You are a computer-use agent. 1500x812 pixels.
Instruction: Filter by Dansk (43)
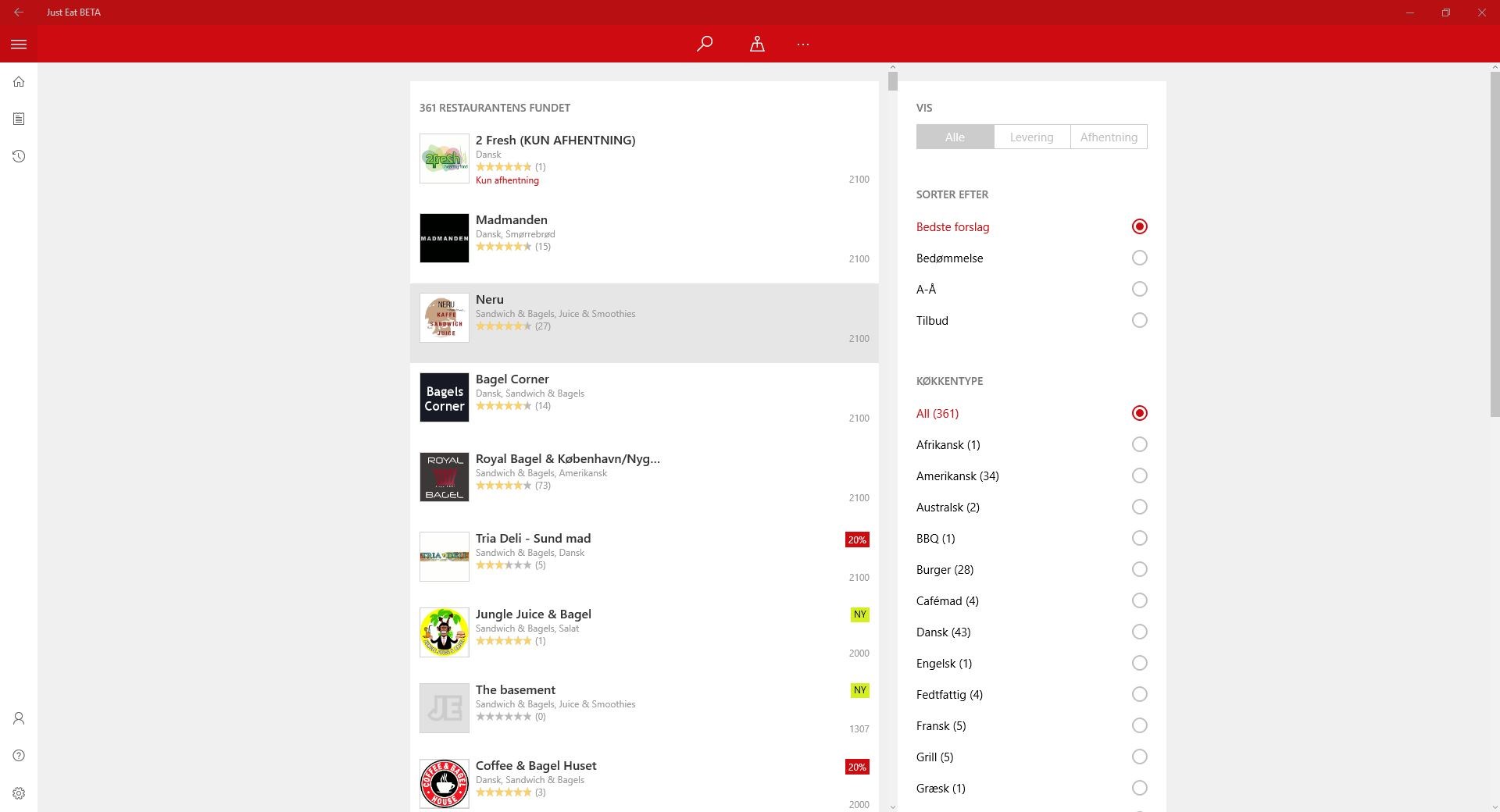(x=1031, y=632)
